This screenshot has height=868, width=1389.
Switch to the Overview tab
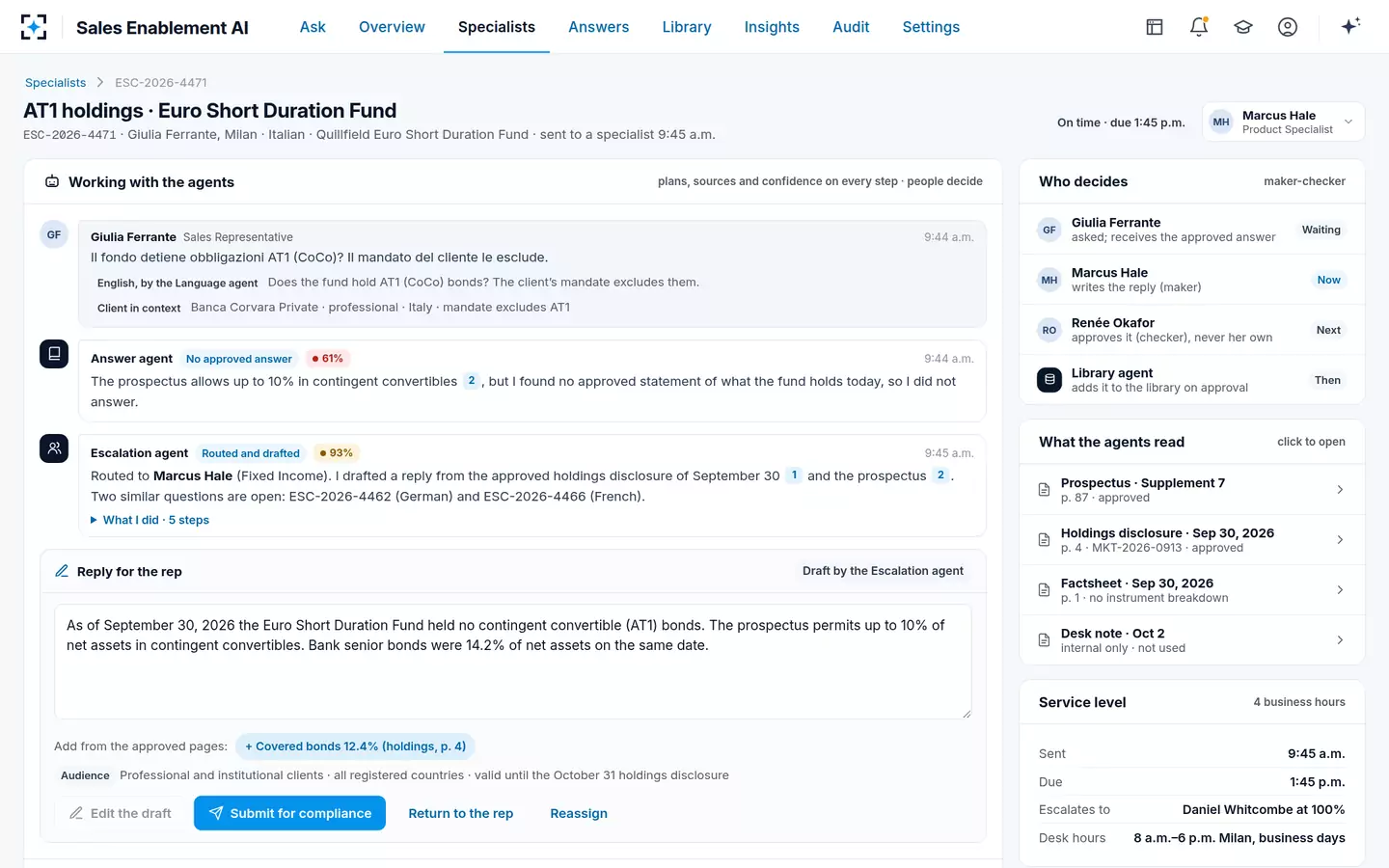click(392, 27)
